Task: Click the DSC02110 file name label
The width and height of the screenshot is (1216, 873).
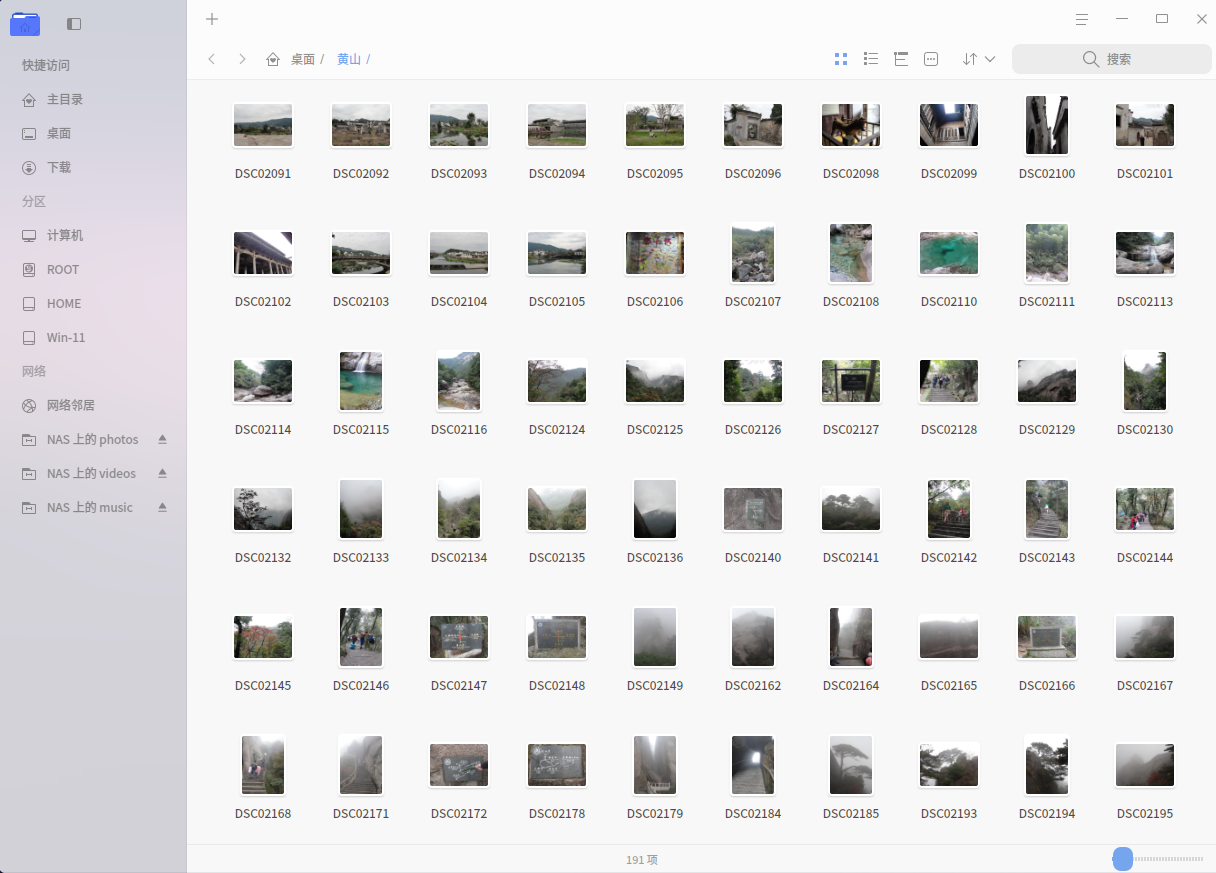Action: 949,301
